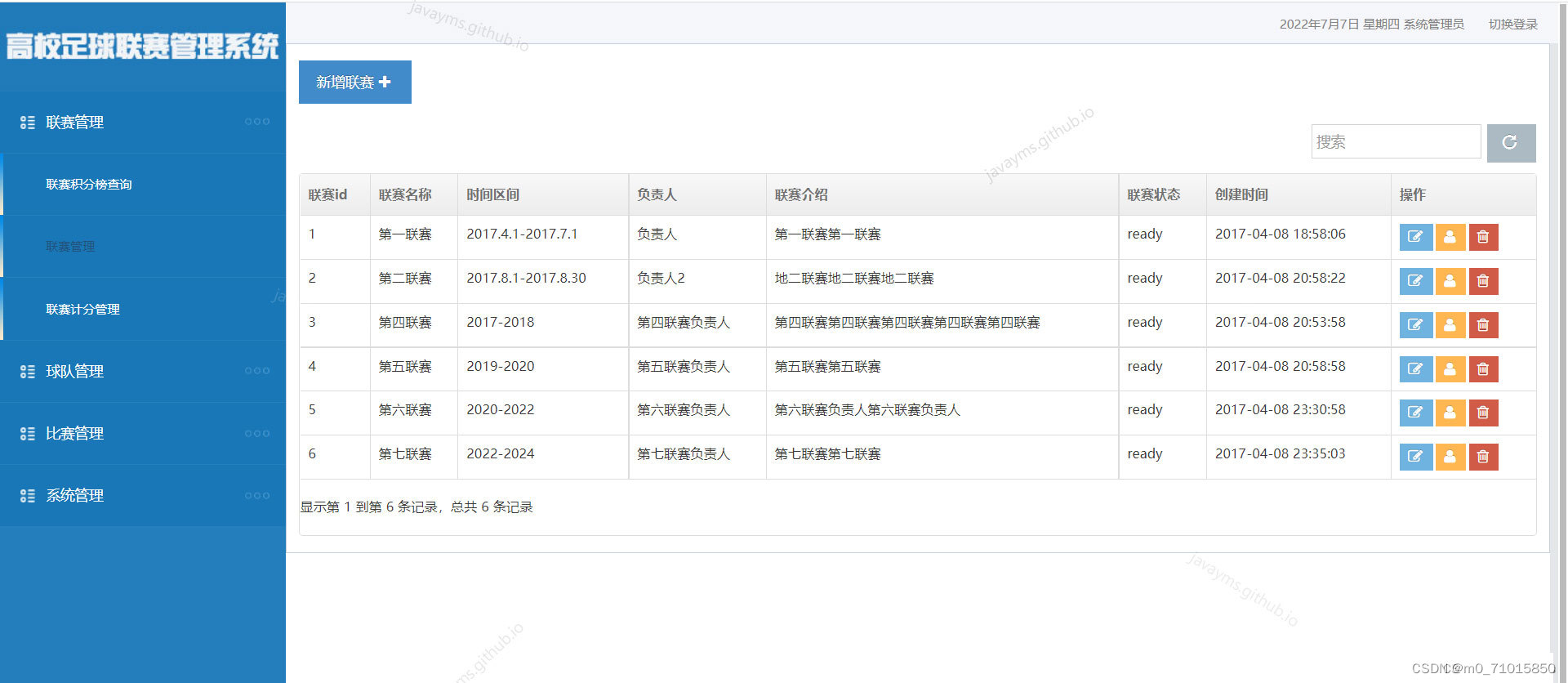This screenshot has width=1568, height=683.
Task: Click the 新增联赛 add button
Action: [x=355, y=83]
